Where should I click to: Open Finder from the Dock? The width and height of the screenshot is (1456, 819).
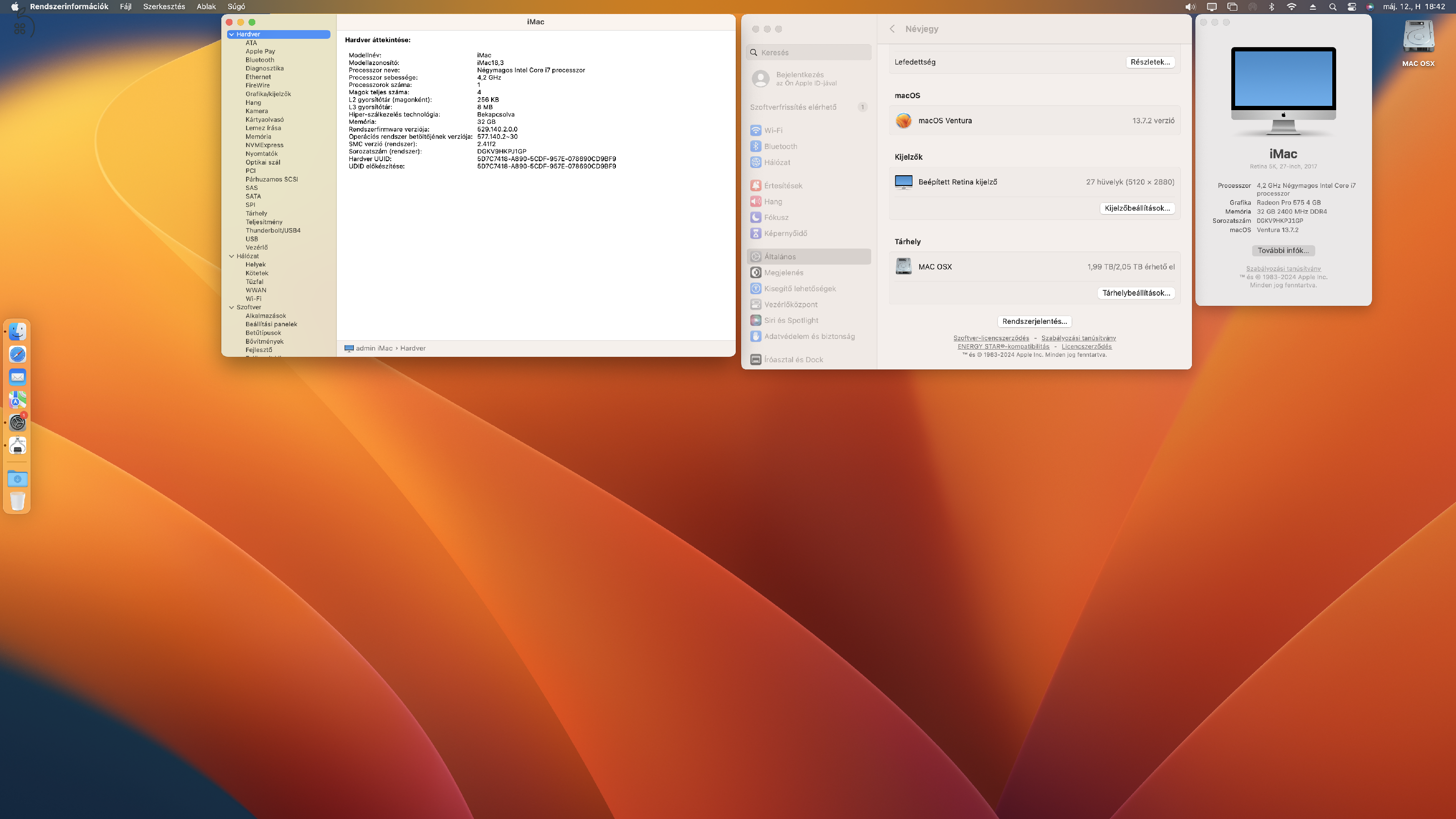coord(17,332)
